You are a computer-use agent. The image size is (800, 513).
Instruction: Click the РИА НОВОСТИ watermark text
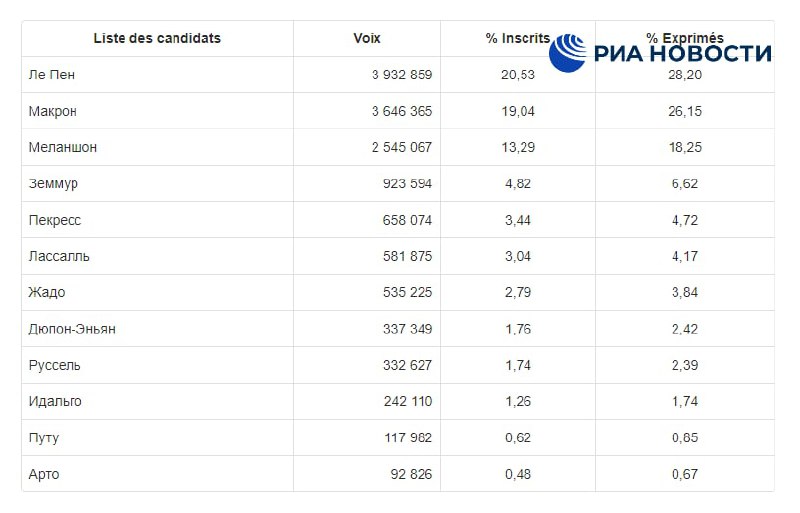[683, 54]
